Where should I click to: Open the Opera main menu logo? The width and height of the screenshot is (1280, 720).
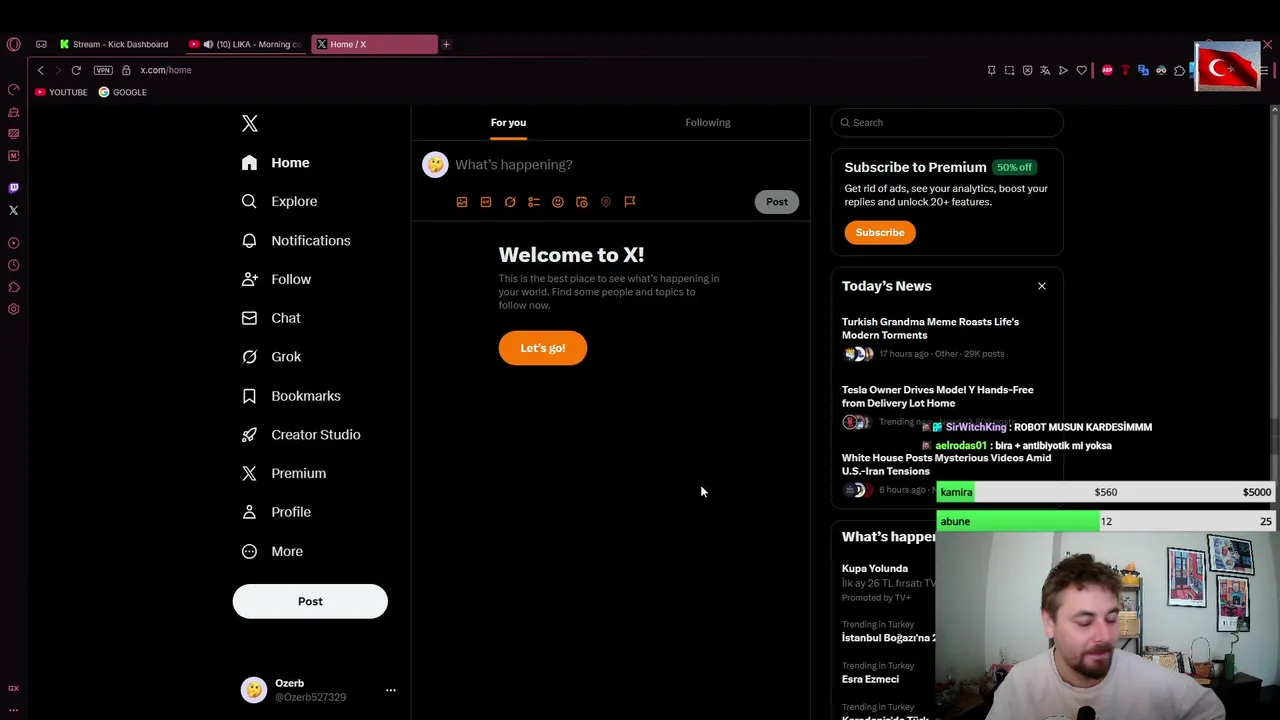click(x=13, y=44)
